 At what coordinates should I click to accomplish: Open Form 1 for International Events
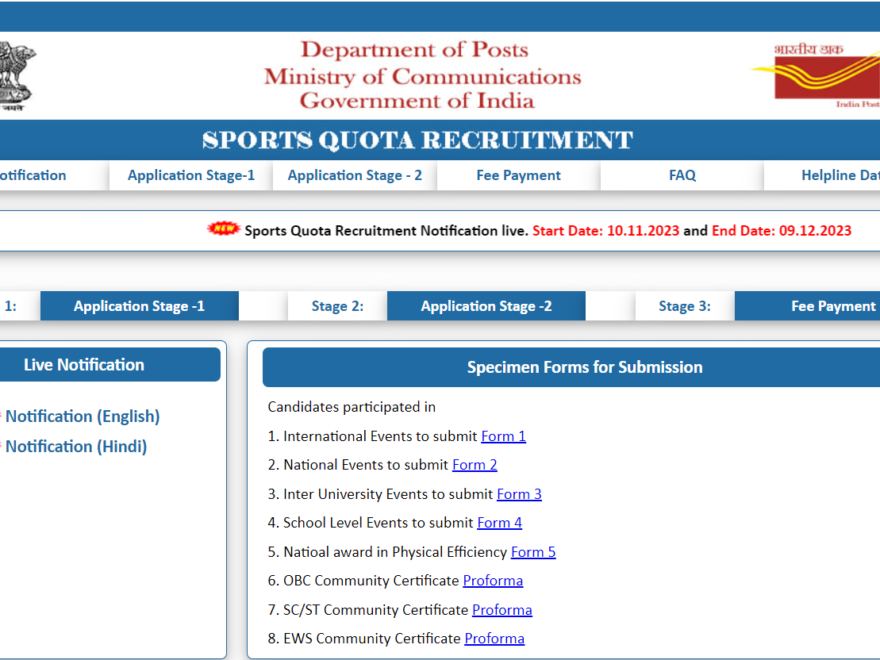pos(503,436)
